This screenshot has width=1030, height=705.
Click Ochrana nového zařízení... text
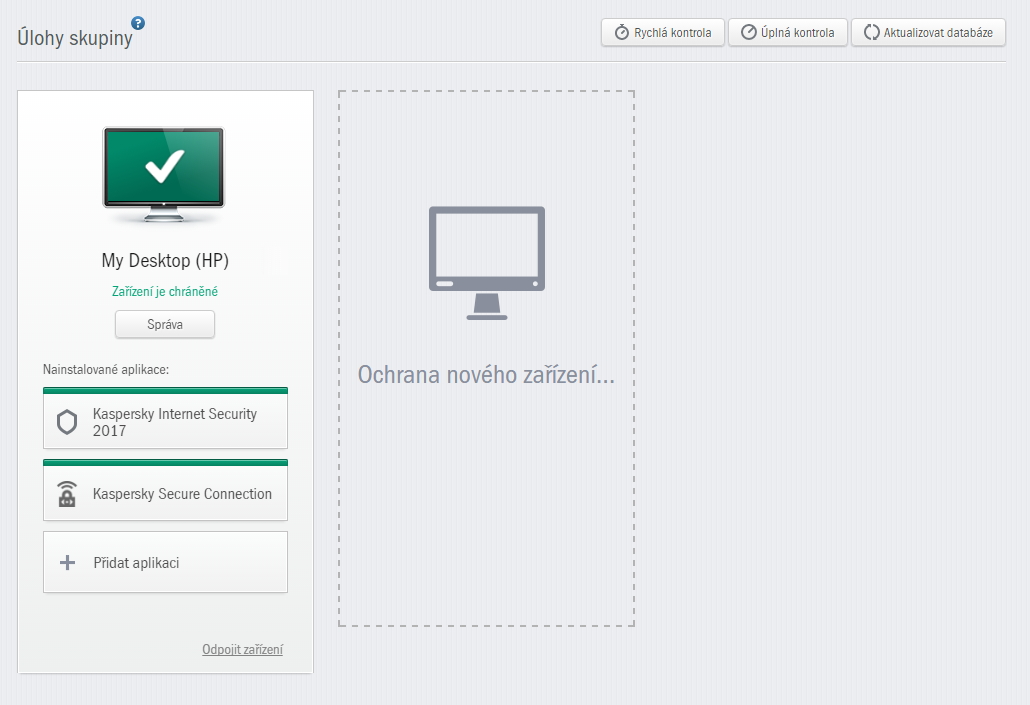coord(486,375)
